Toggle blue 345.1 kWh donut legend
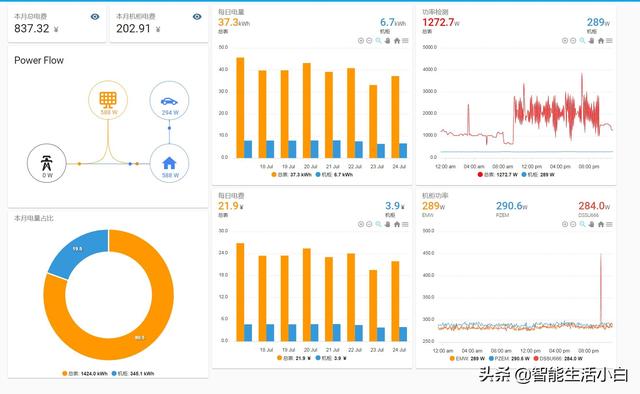Screen dimensions: 640x394 tap(133, 373)
